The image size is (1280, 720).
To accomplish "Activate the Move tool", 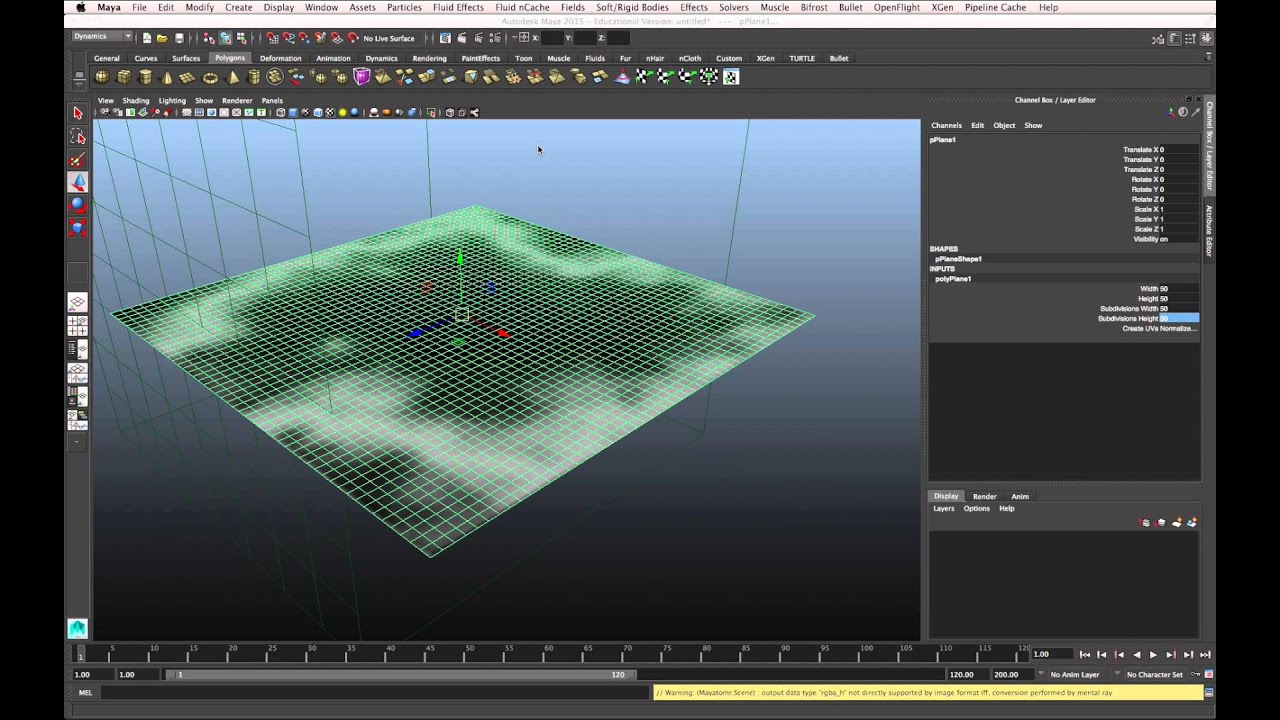I will click(77, 182).
